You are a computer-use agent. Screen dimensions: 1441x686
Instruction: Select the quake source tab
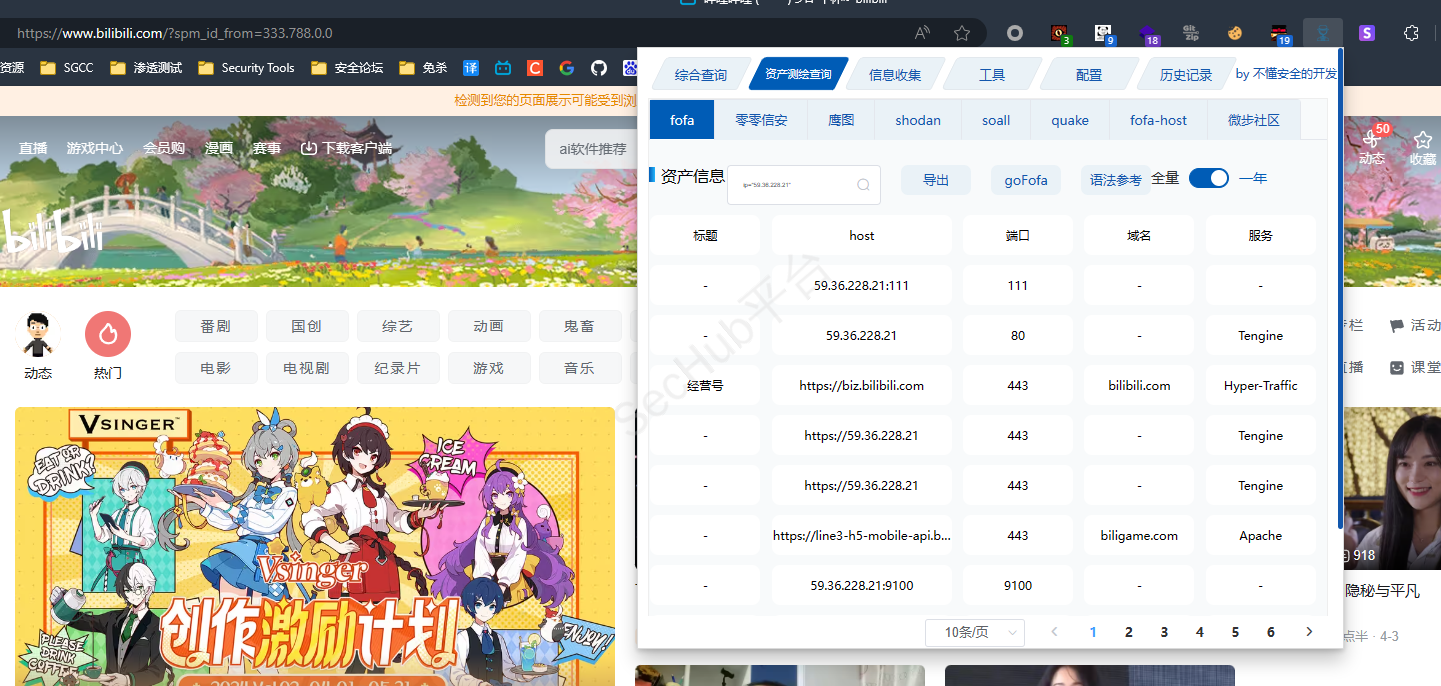pyautogui.click(x=1069, y=120)
